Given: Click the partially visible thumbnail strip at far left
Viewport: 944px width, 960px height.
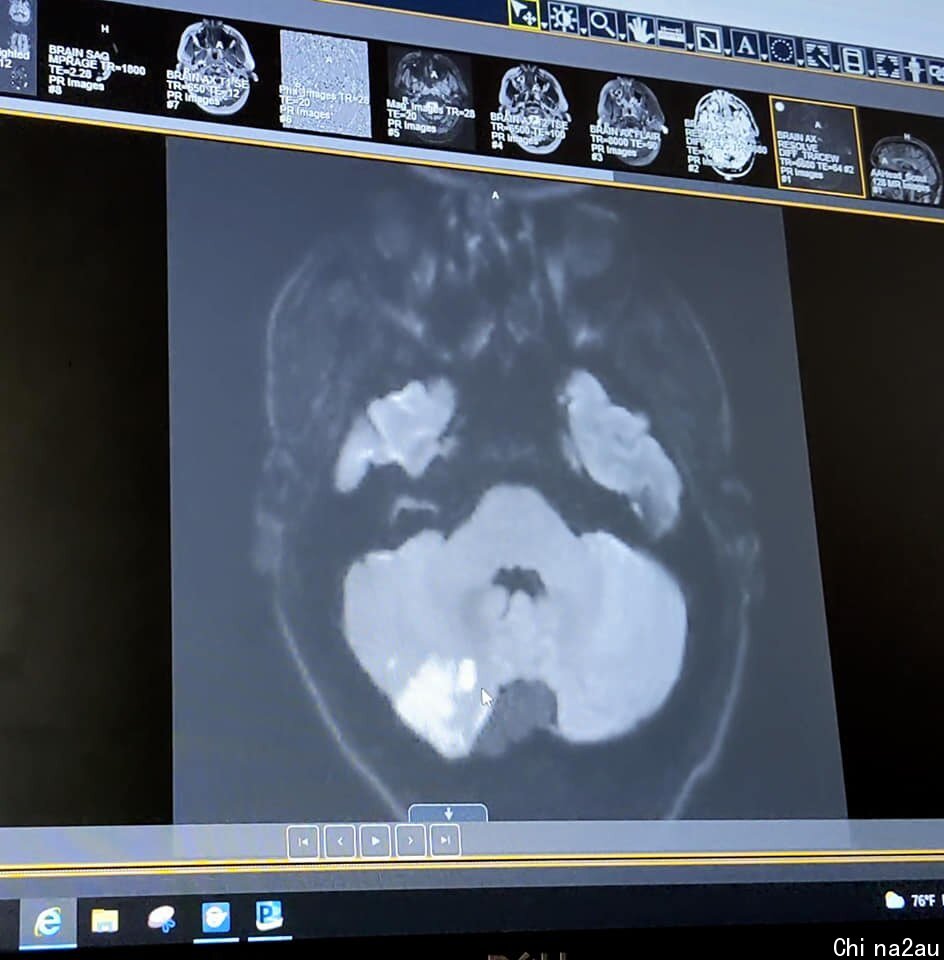Looking at the screenshot, I should click(18, 49).
